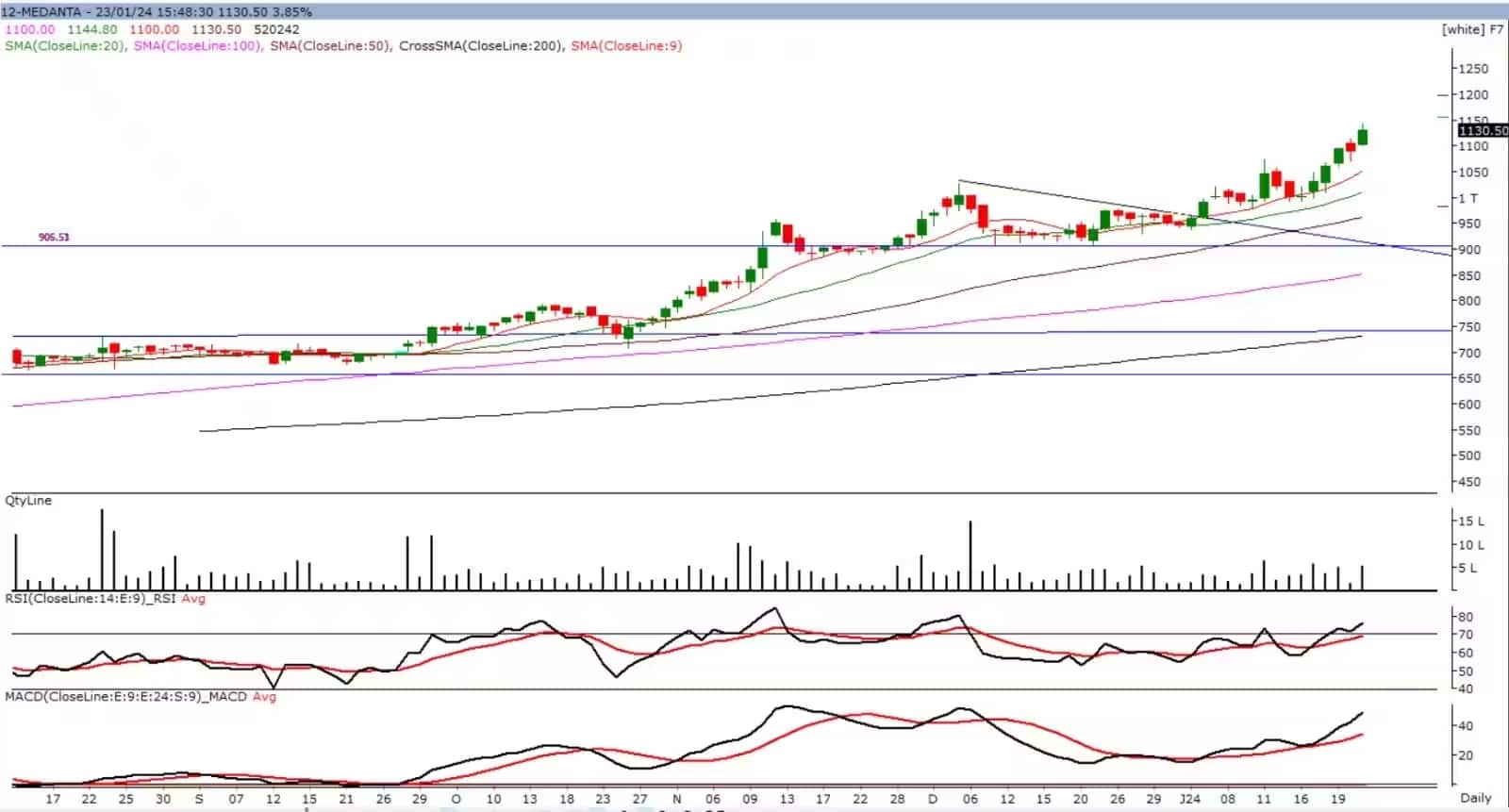
Task: Select the 15 L label on volume axis
Action: pos(1471,521)
